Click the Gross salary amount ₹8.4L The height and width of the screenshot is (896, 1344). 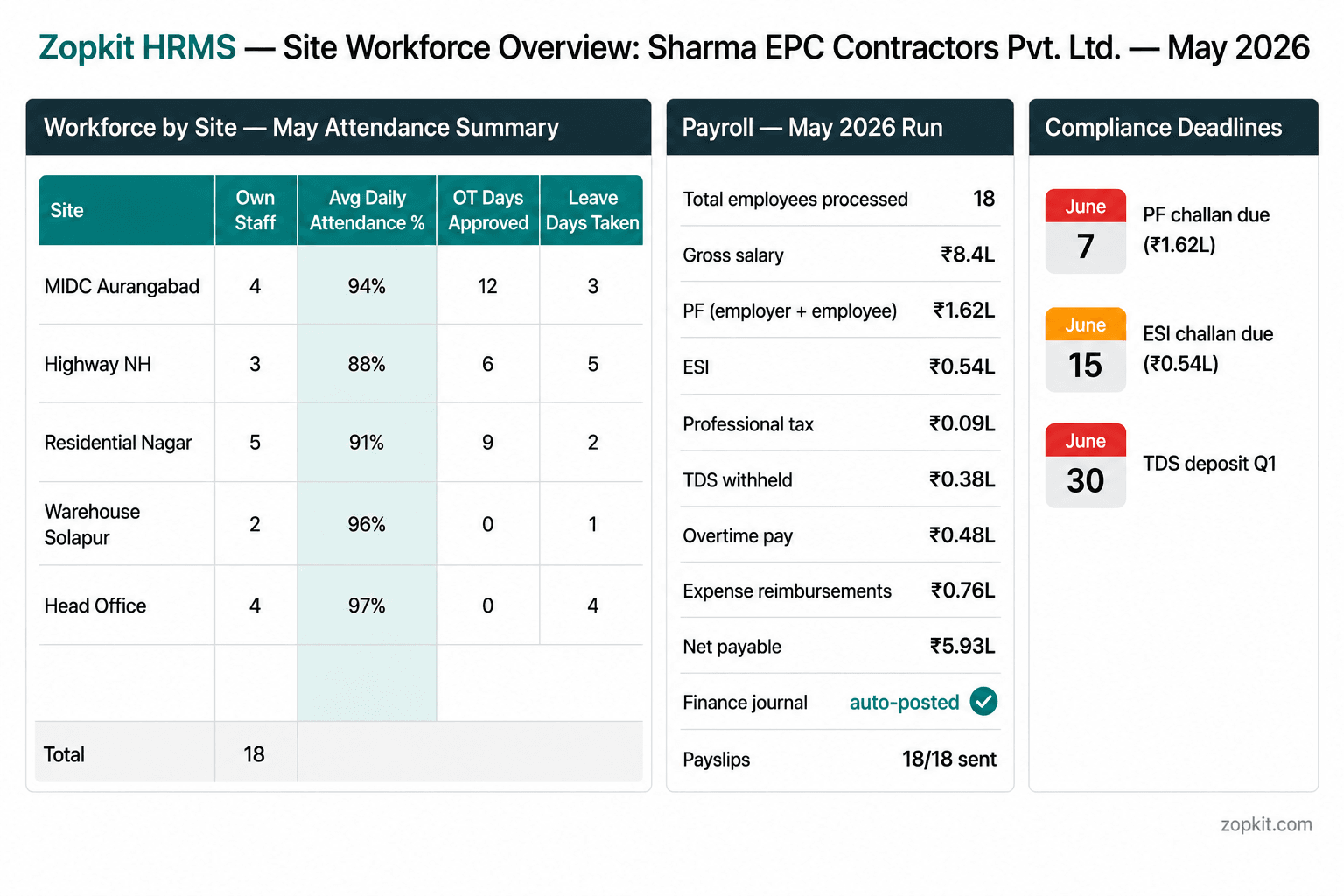tap(968, 255)
